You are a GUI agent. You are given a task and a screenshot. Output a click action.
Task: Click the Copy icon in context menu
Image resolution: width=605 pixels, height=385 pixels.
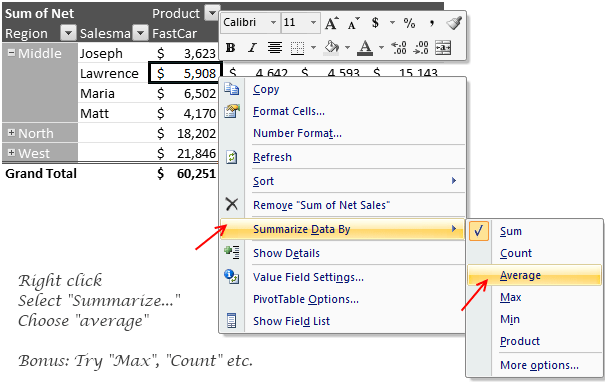click(x=232, y=89)
